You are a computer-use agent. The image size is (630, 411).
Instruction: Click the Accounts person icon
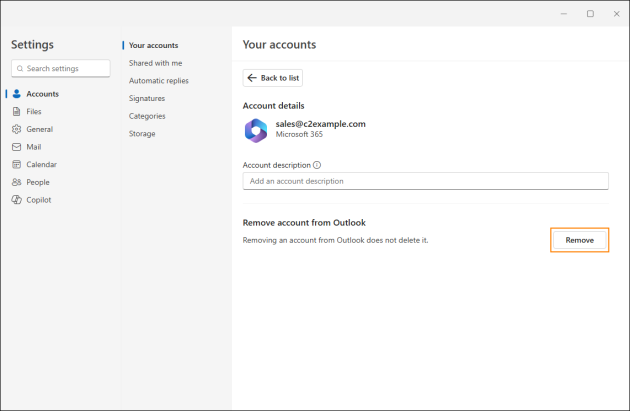coord(16,94)
